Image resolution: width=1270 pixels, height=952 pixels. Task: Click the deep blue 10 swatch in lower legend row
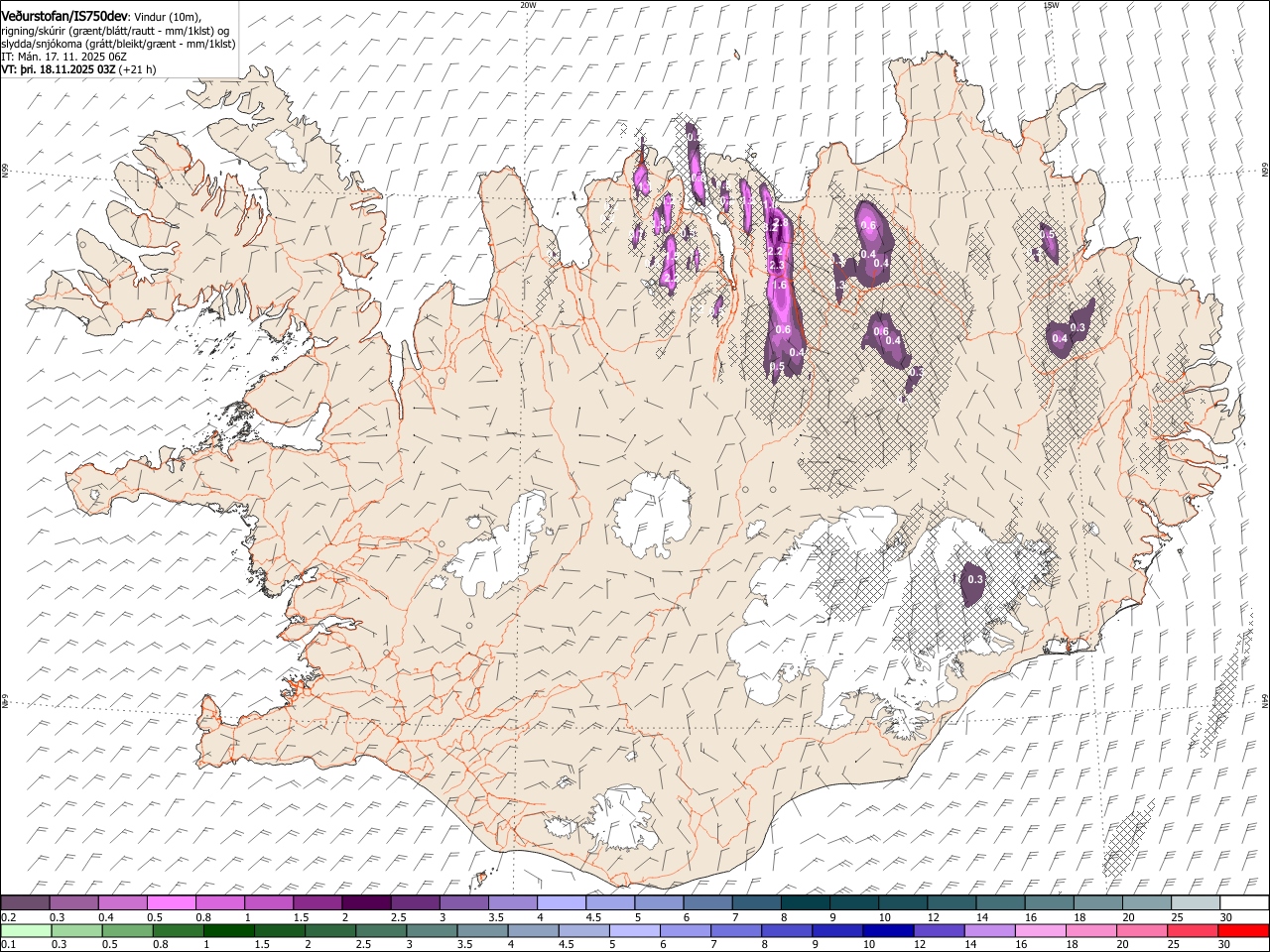pyautogui.click(x=887, y=931)
